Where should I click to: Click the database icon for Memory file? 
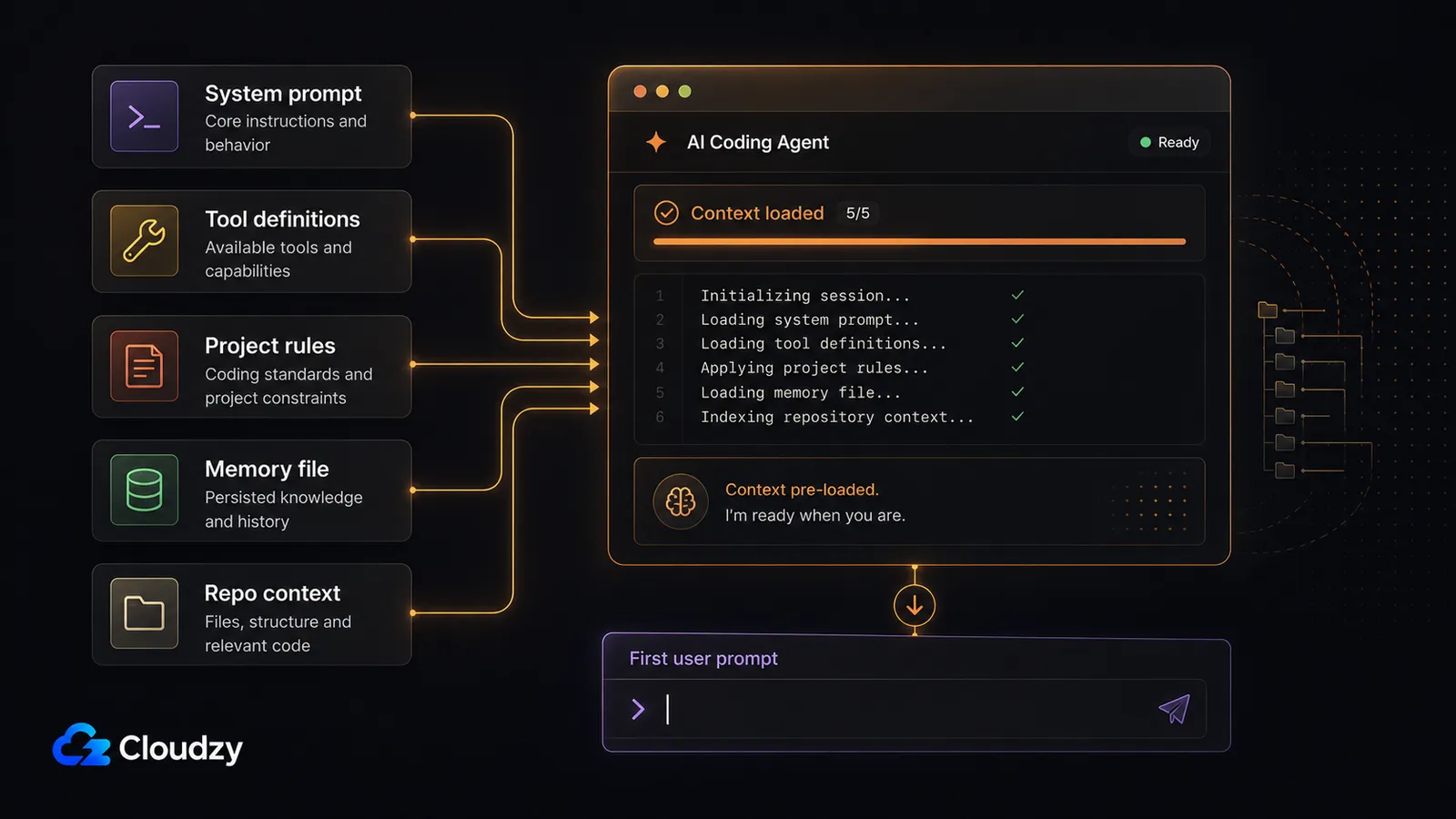[x=144, y=490]
